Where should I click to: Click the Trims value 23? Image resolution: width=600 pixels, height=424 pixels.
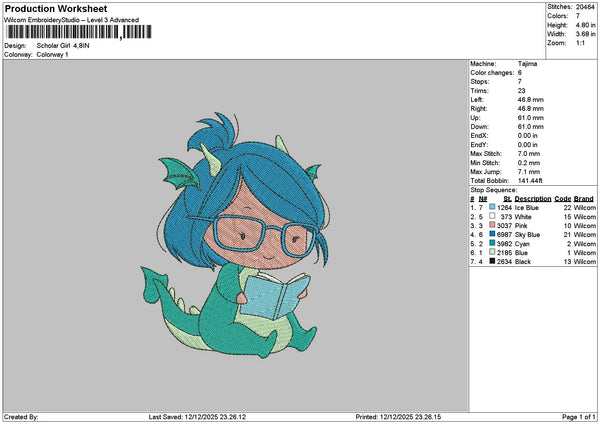(x=521, y=91)
